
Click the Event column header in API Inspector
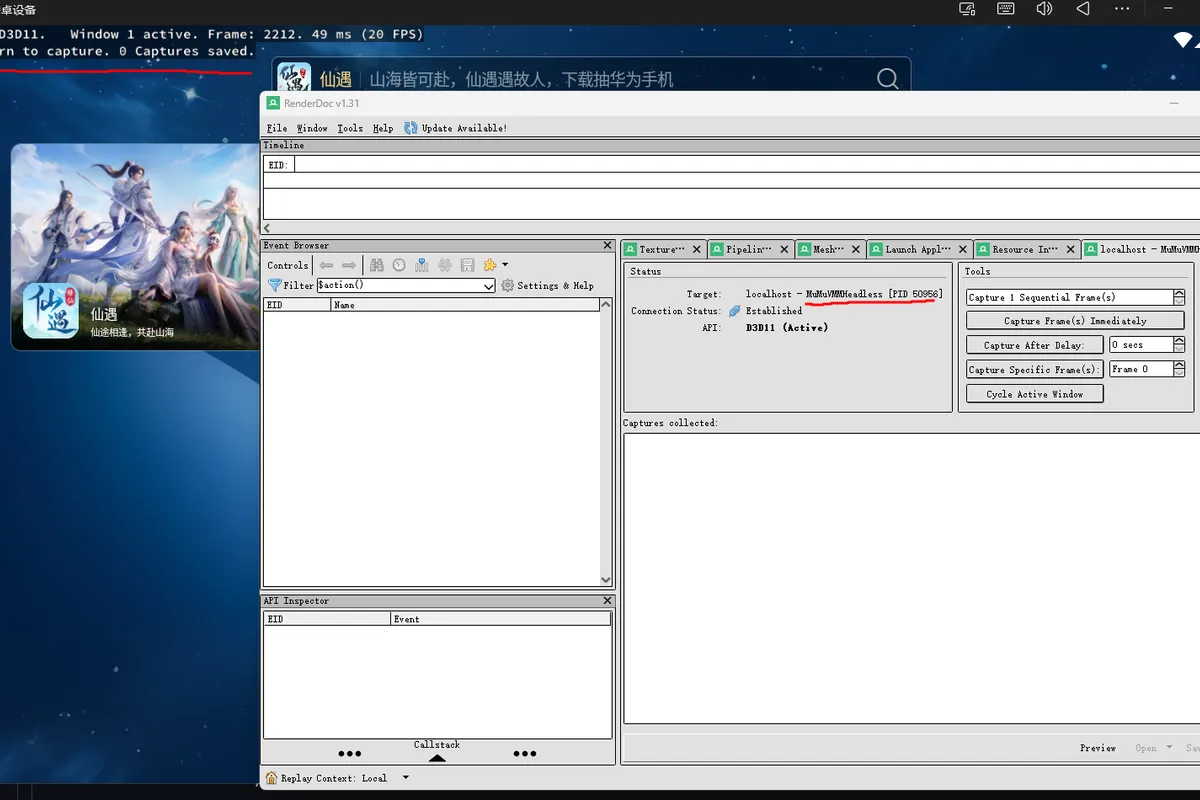pyautogui.click(x=500, y=619)
